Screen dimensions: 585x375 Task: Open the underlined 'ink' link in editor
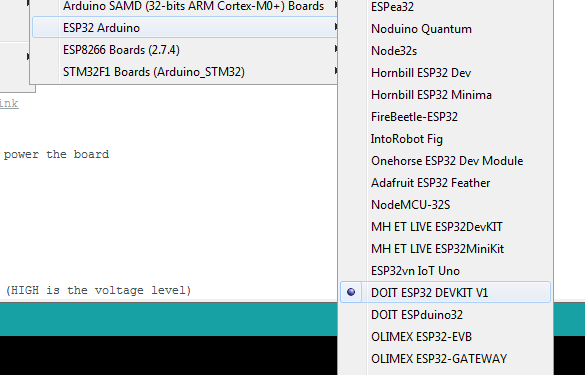[x=9, y=103]
